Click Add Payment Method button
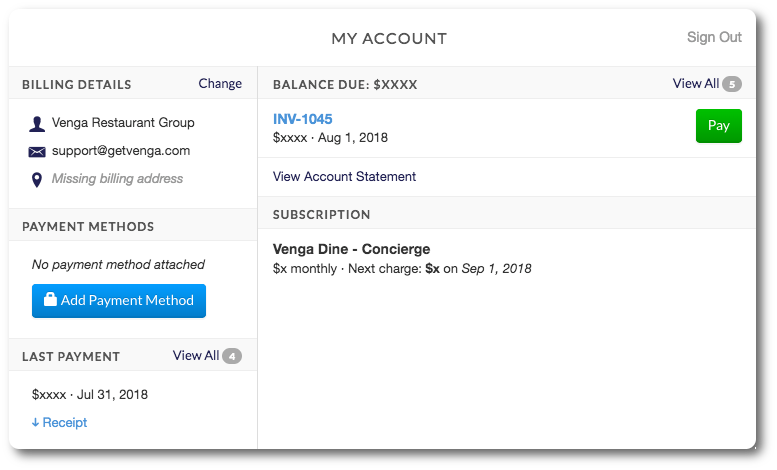The image size is (777, 470). [x=119, y=301]
